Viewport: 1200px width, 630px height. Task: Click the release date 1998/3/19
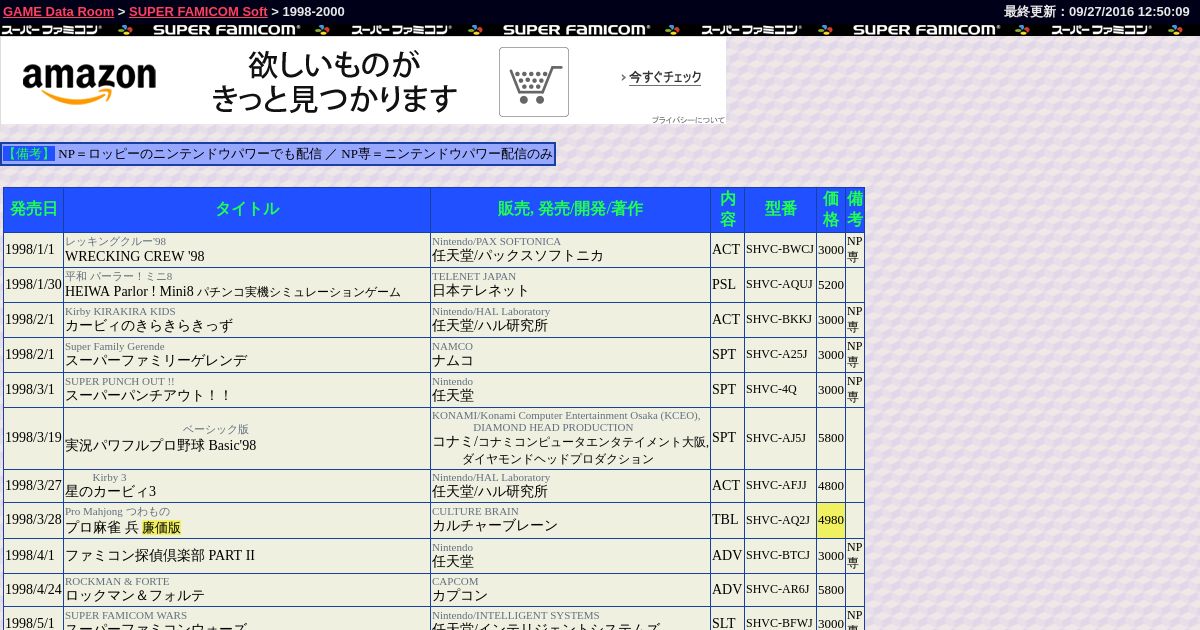coord(34,438)
